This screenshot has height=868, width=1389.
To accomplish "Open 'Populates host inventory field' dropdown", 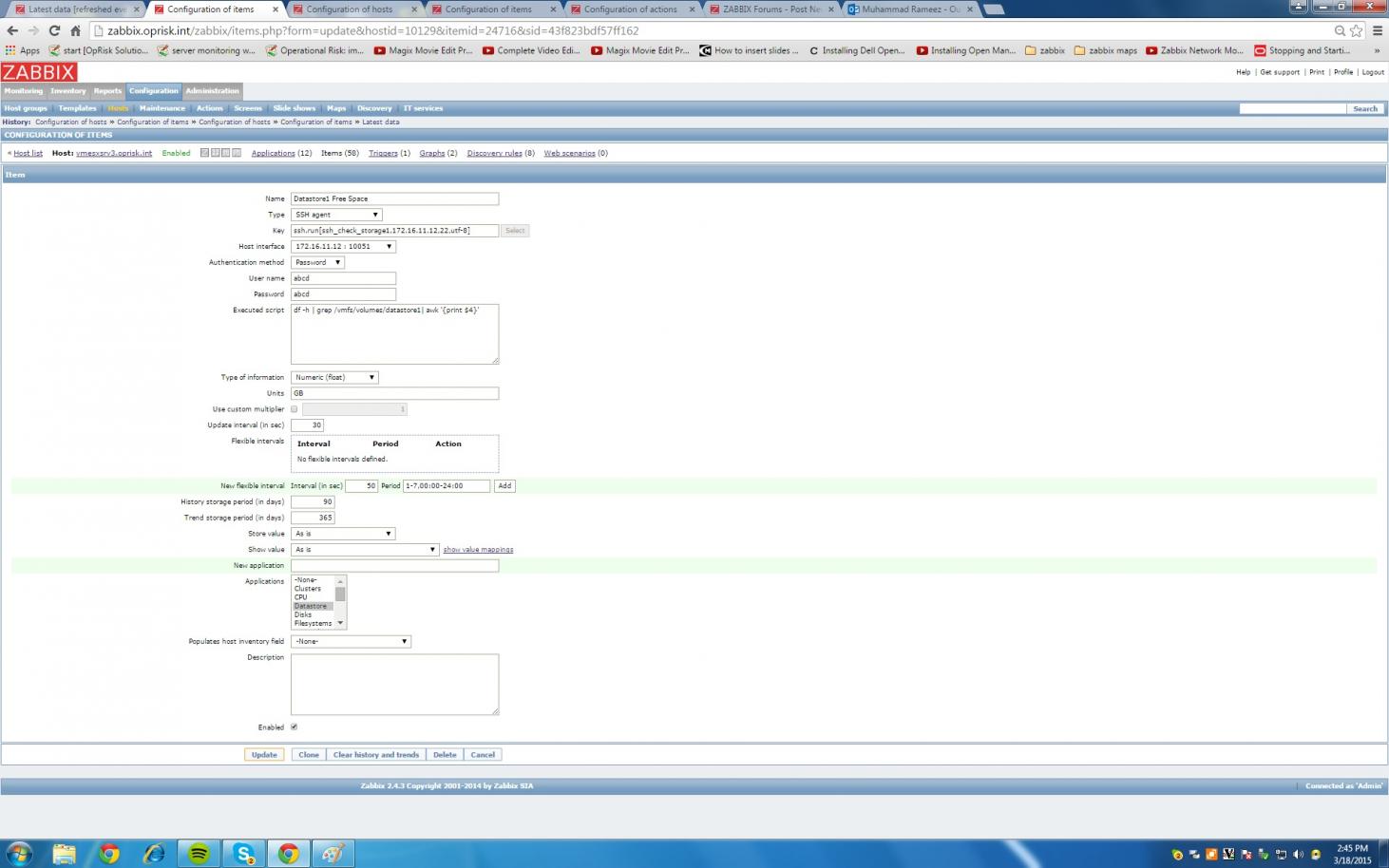I will (351, 642).
